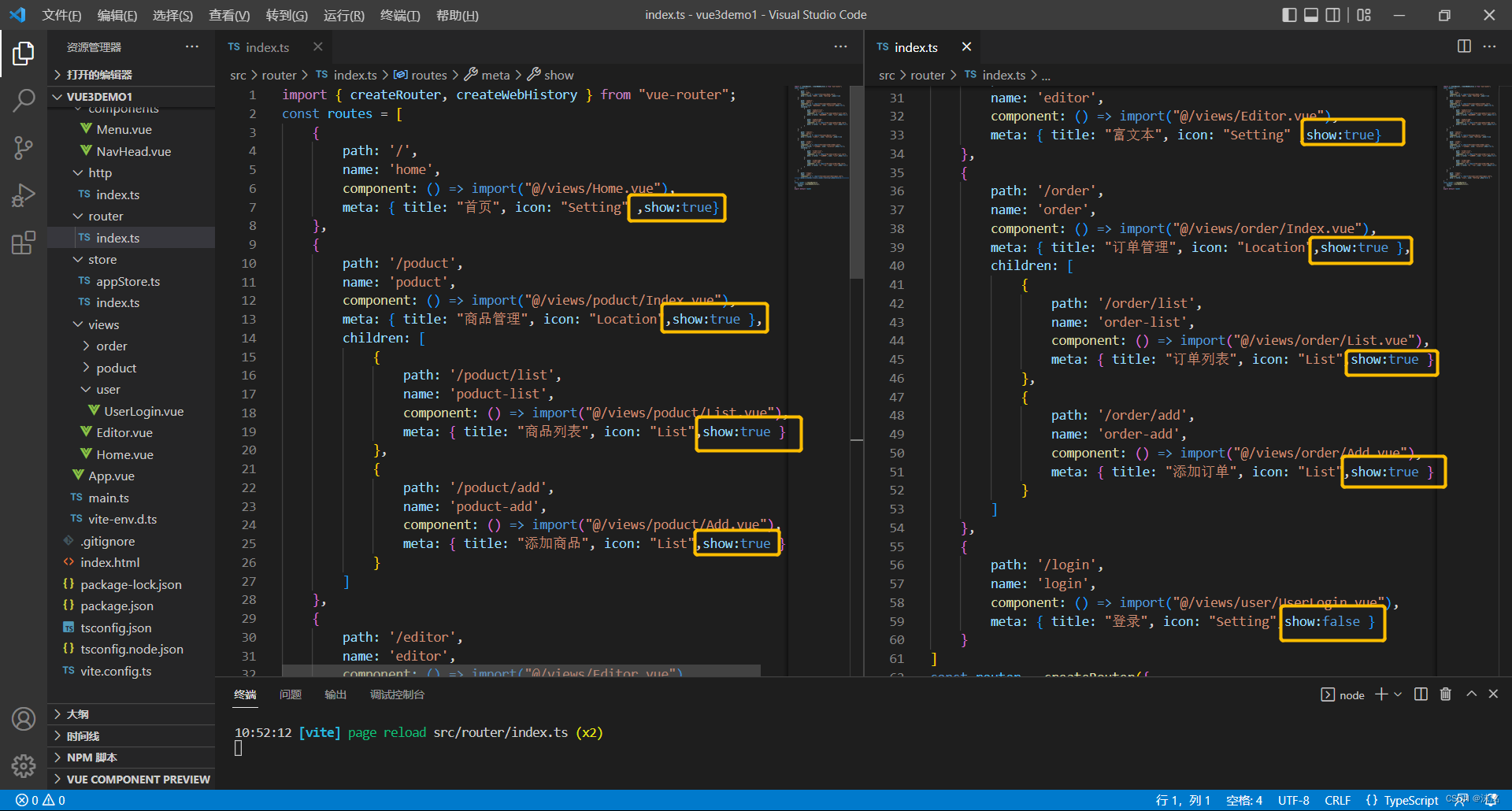1512x811 pixels.
Task: Open the Source Control view
Action: [24, 147]
